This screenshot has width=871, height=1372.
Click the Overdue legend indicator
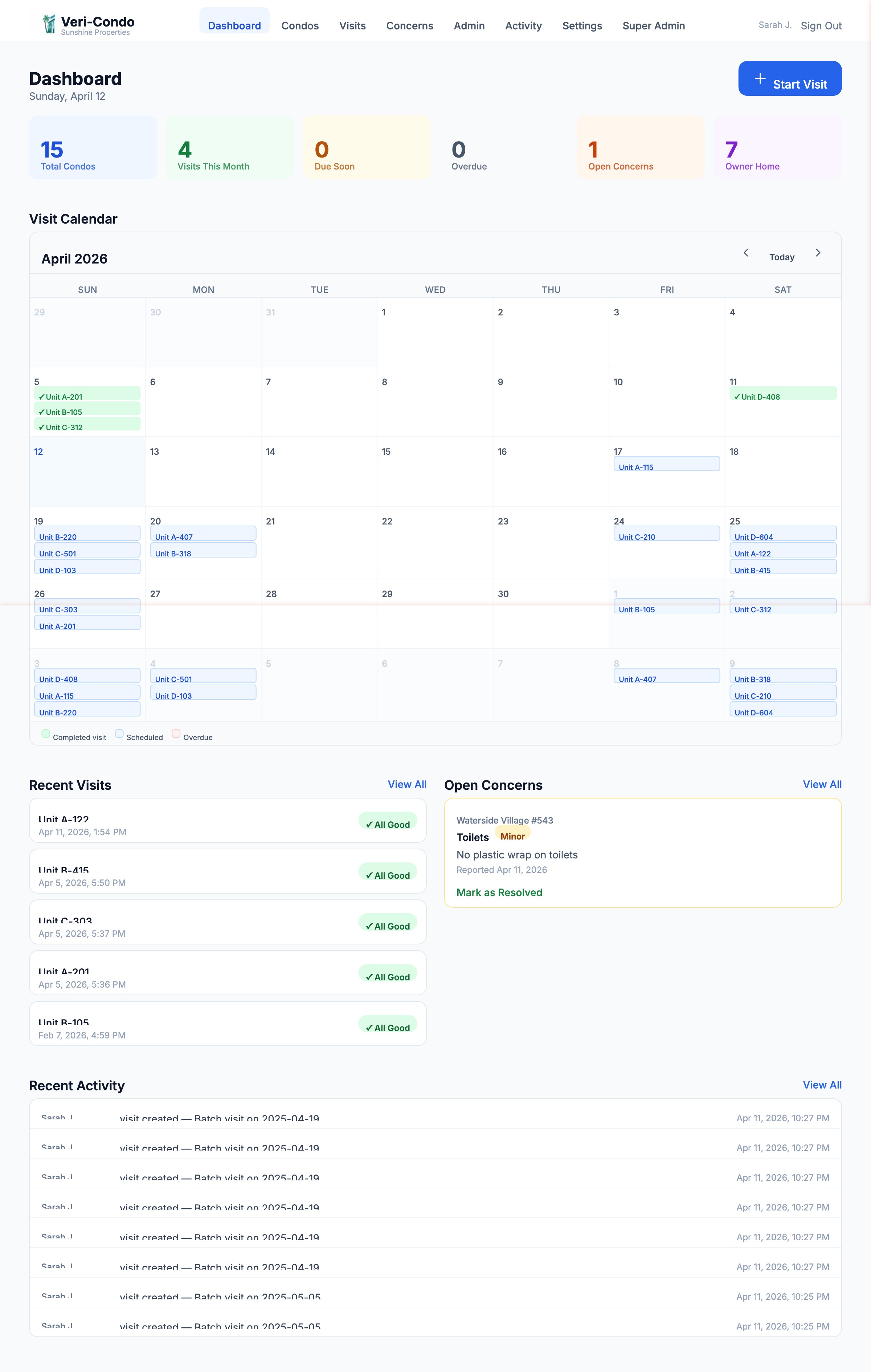click(x=176, y=733)
